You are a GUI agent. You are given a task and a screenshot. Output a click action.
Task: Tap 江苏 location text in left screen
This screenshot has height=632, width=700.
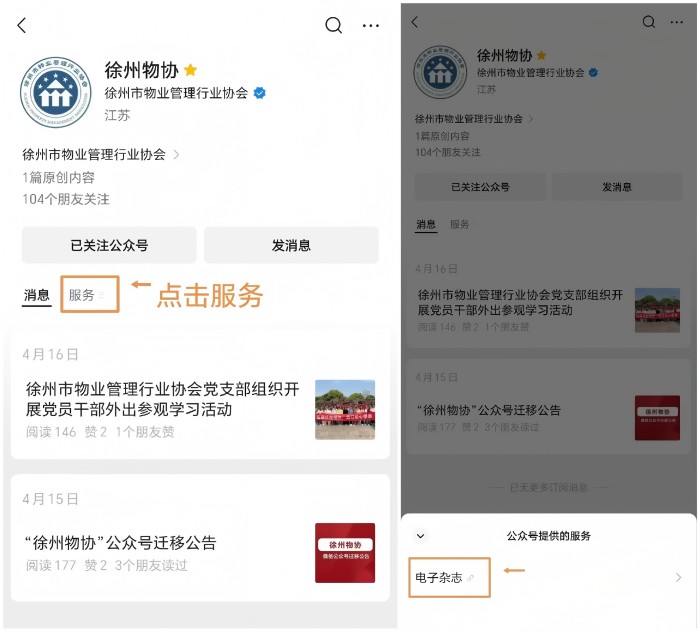tap(117, 115)
